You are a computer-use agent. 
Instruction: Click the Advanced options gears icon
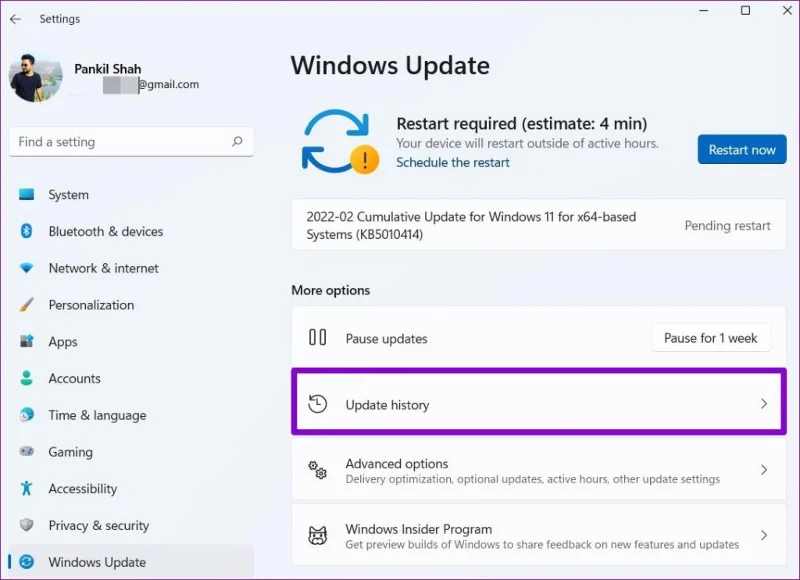(x=317, y=470)
